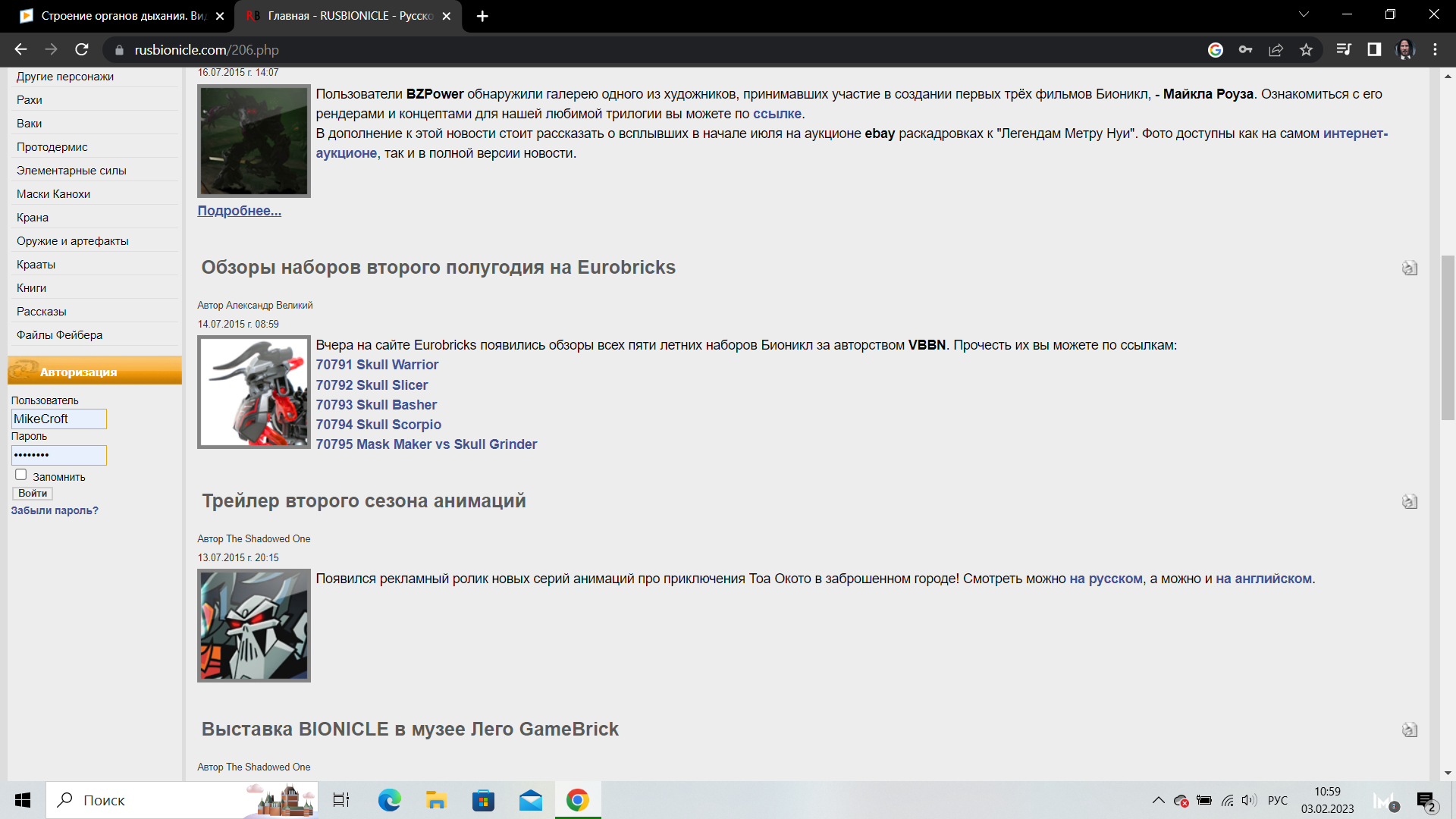Viewport: 1456px width, 819px height.
Task: Open Microsoft Store from the taskbar
Action: 483,800
